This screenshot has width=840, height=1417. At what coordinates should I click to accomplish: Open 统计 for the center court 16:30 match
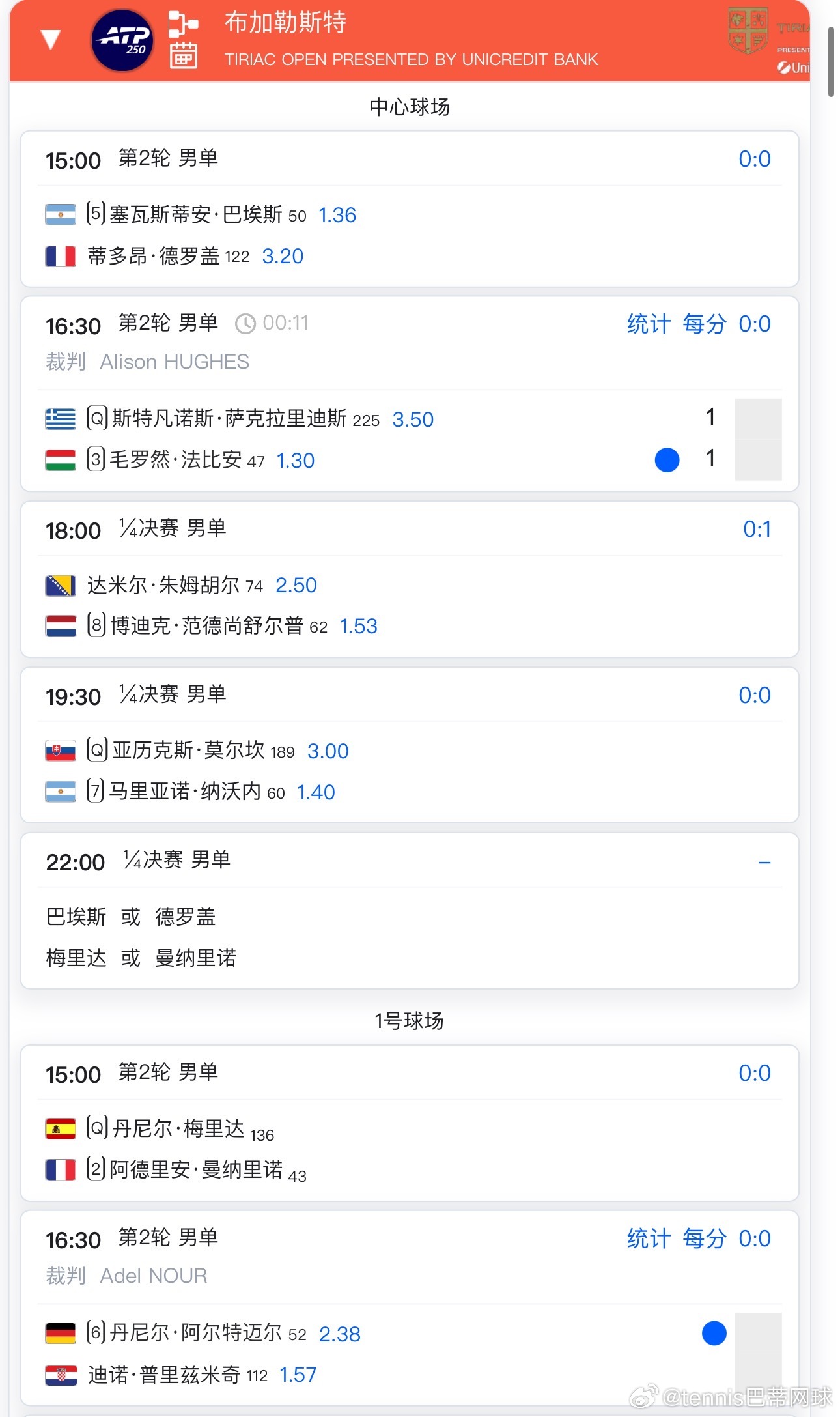(649, 324)
